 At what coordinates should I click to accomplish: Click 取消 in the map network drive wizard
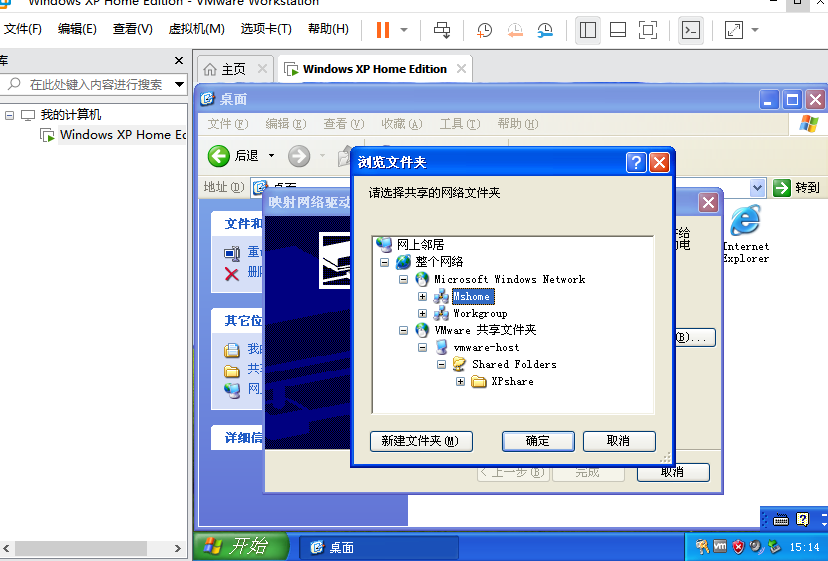[x=673, y=473]
